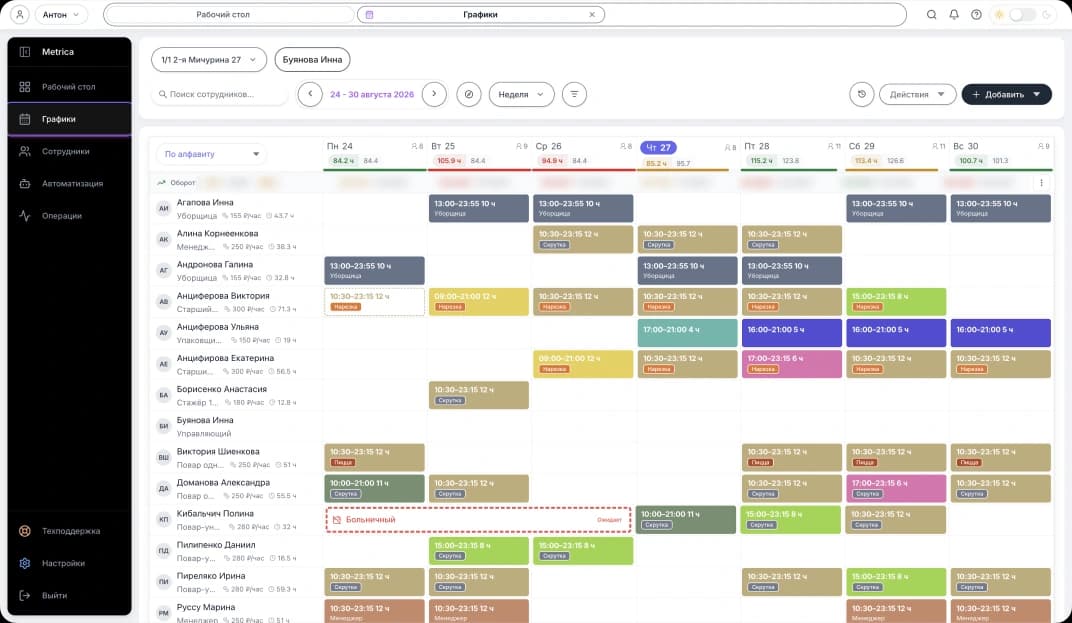Open Анцифирова Екатерина's Пт 28 shift 17:00-23:15
The width and height of the screenshot is (1072, 623).
point(792,364)
